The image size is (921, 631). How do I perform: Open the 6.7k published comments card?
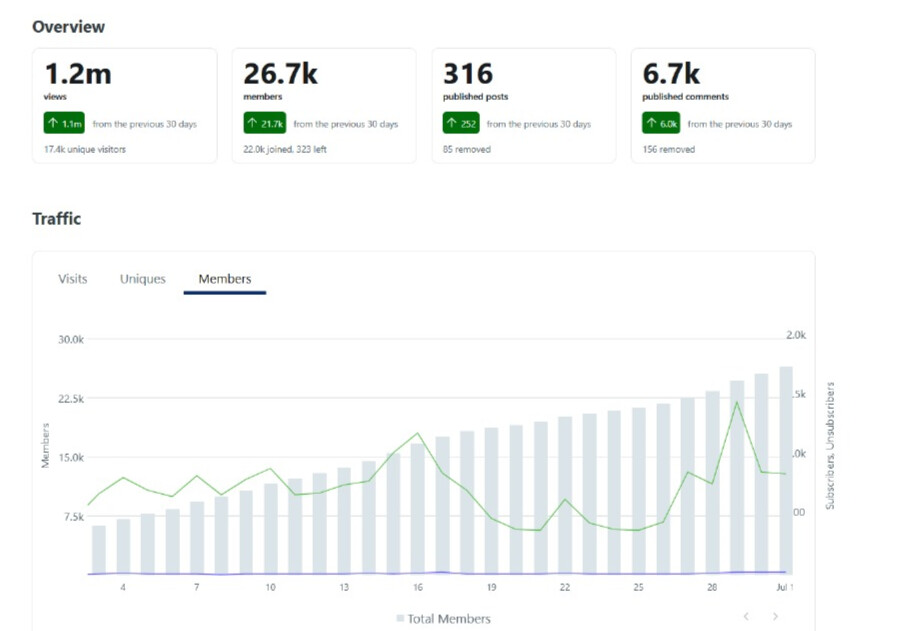(x=723, y=106)
